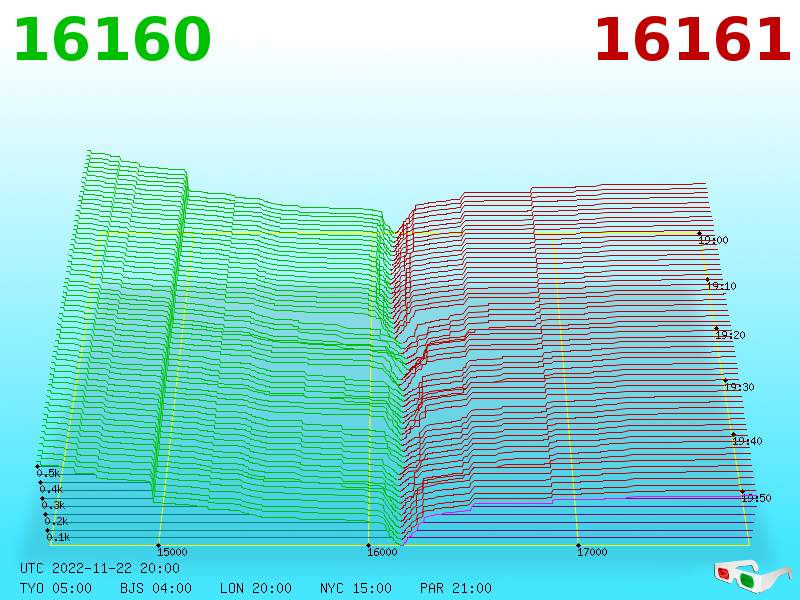800x600 pixels.
Task: Select the 19:40 time axis marker
Action: click(747, 441)
